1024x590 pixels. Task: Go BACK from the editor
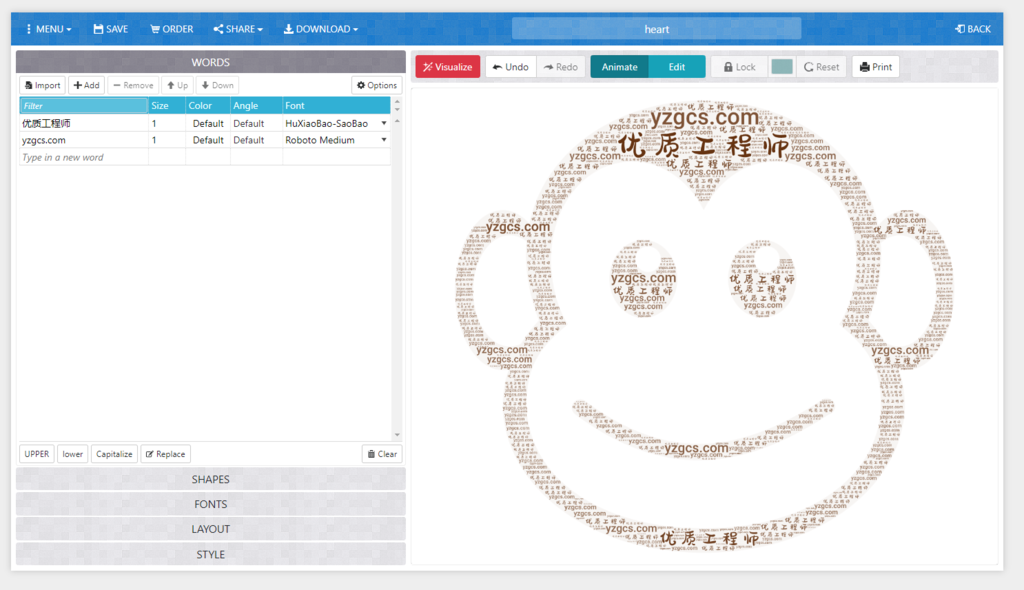(973, 29)
